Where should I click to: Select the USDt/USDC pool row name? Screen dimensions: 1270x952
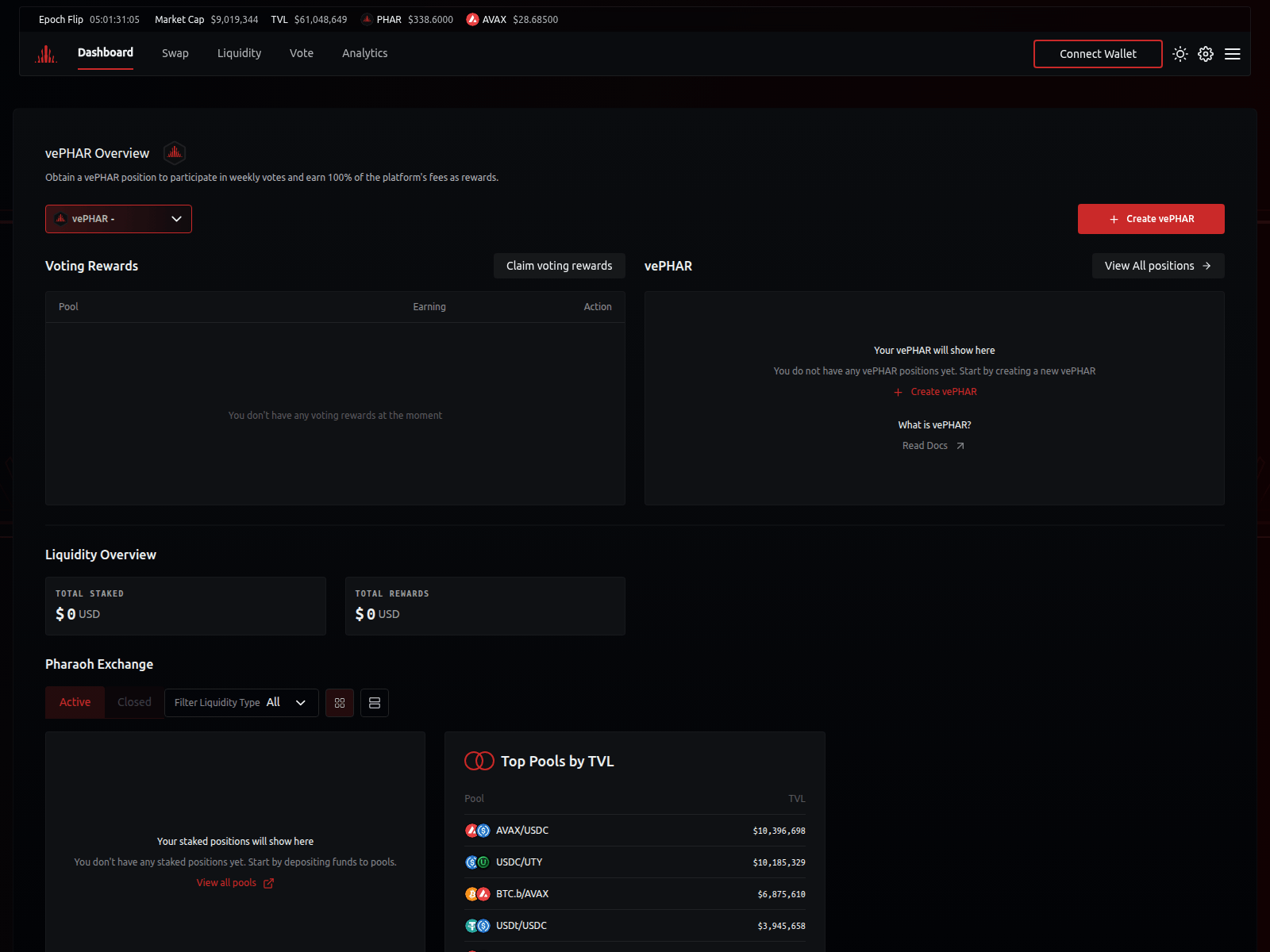coord(521,926)
